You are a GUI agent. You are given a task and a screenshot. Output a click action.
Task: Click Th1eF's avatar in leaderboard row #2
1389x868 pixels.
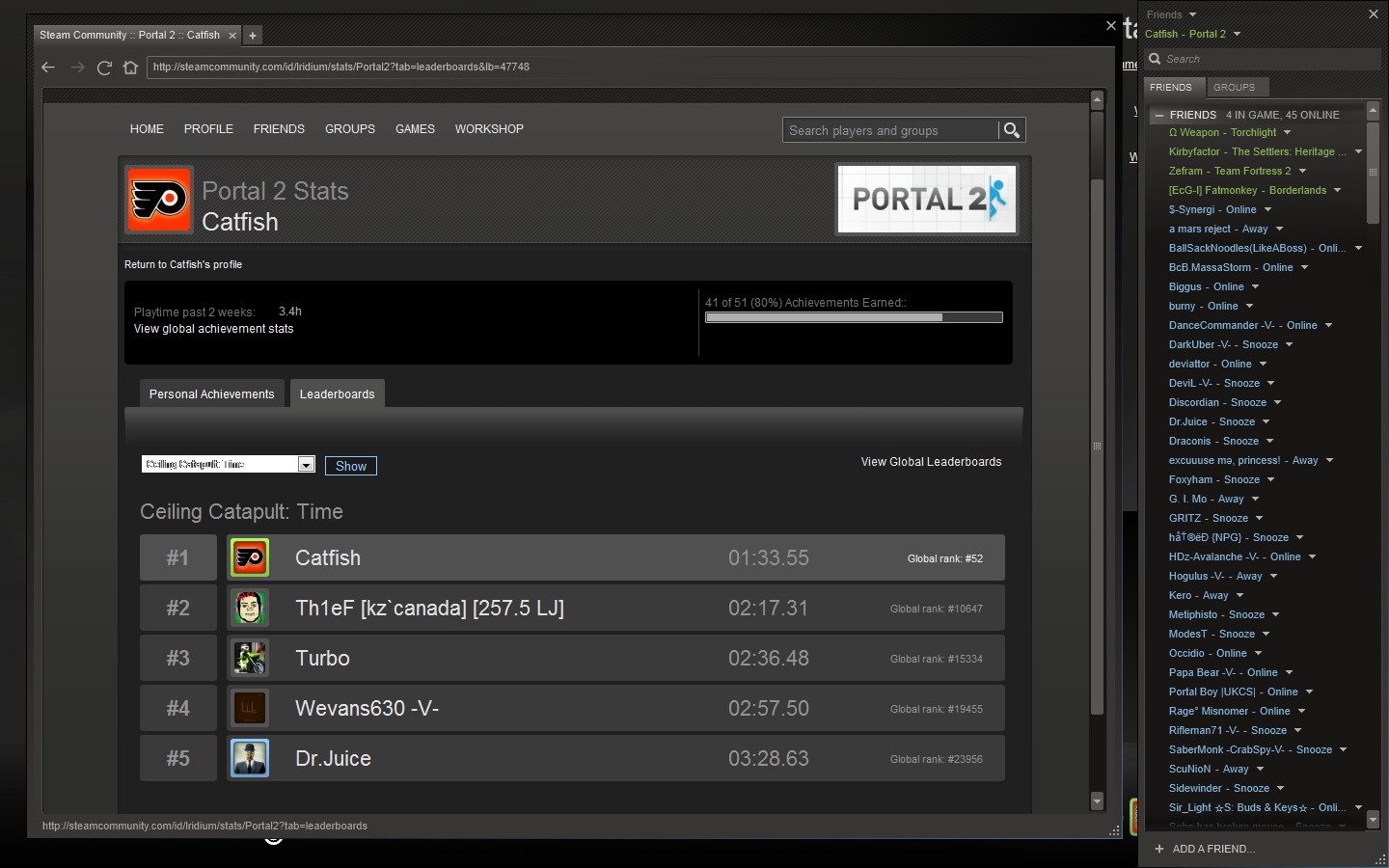click(250, 608)
